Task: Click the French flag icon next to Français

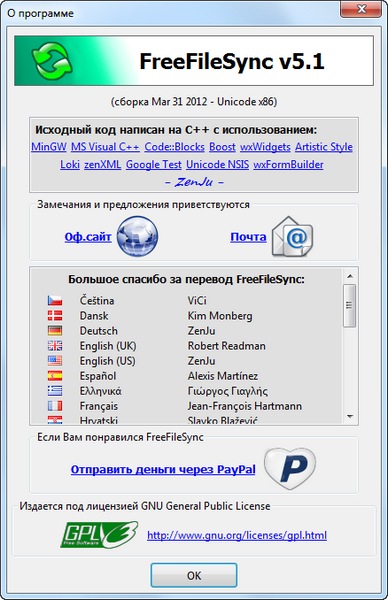Action: [x=55, y=406]
